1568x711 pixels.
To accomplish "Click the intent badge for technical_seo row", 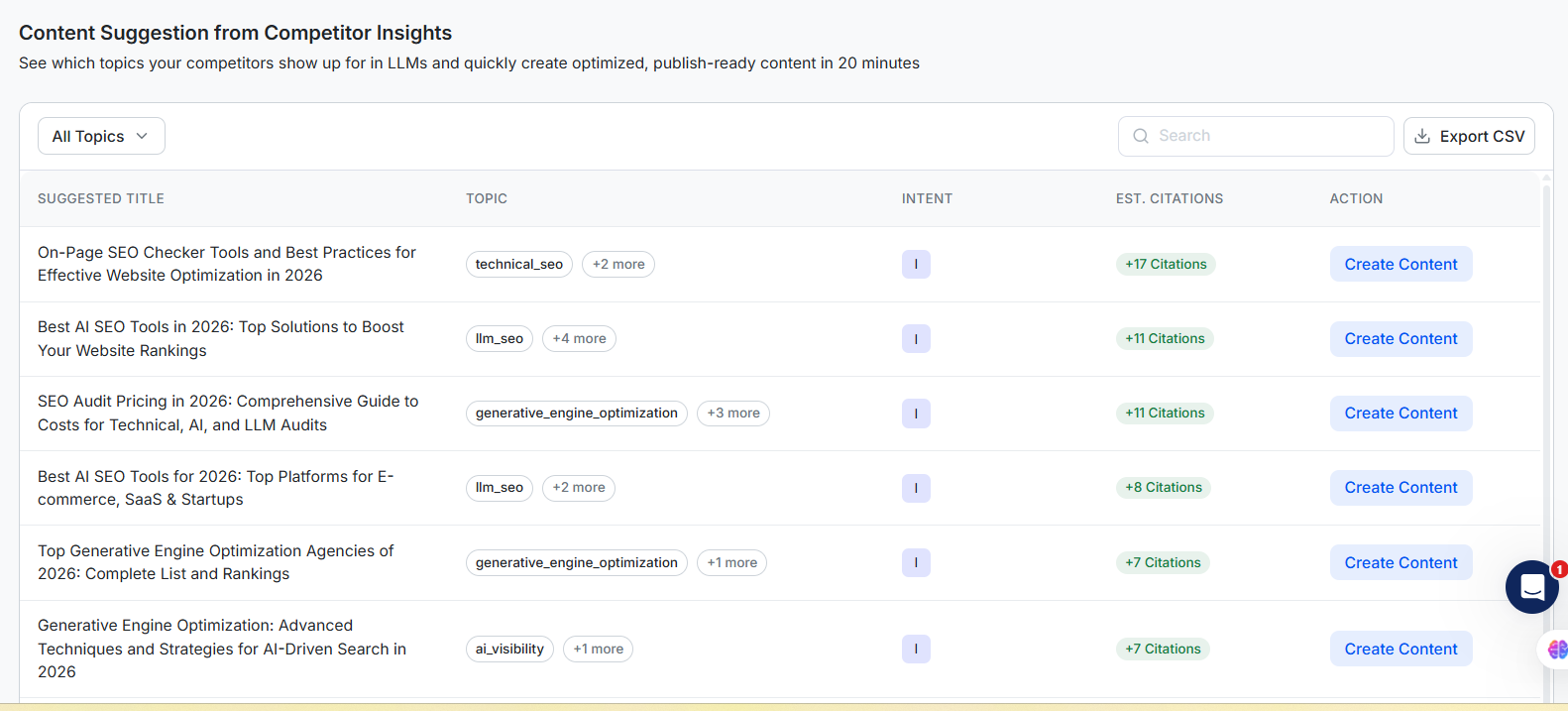I will 916,265.
